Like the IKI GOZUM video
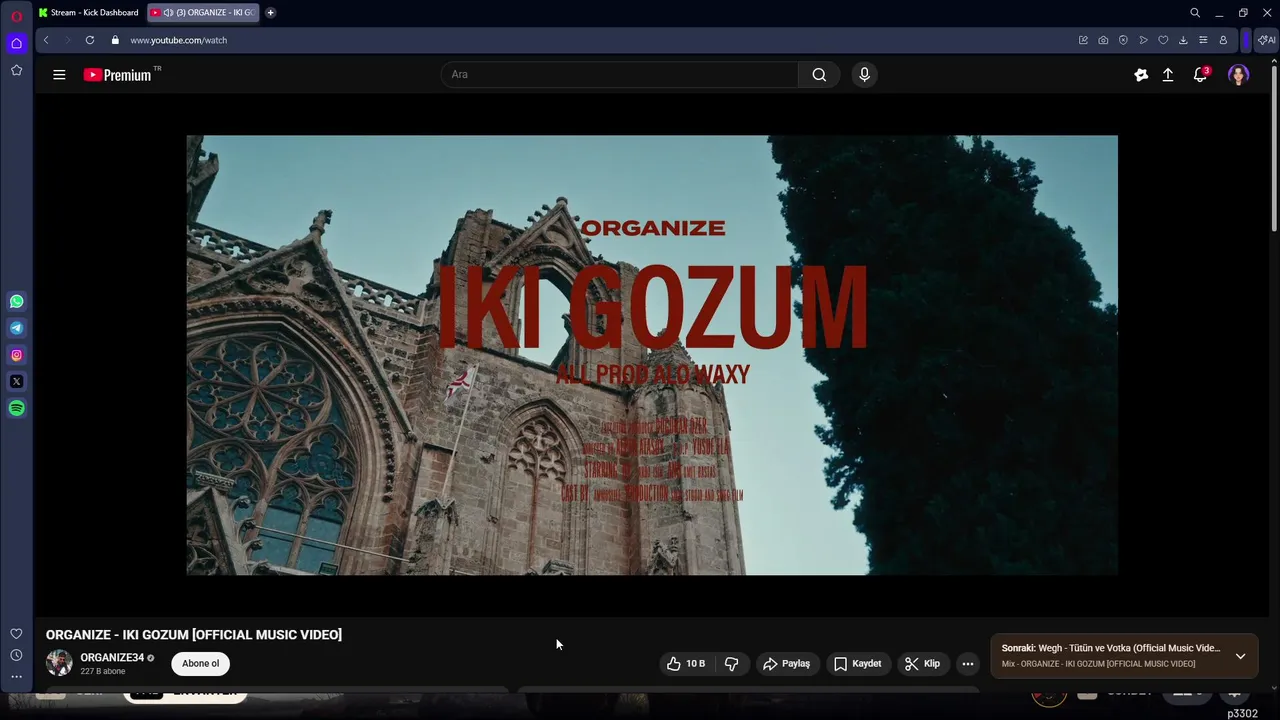Screen dimensions: 1280x720 [686, 664]
